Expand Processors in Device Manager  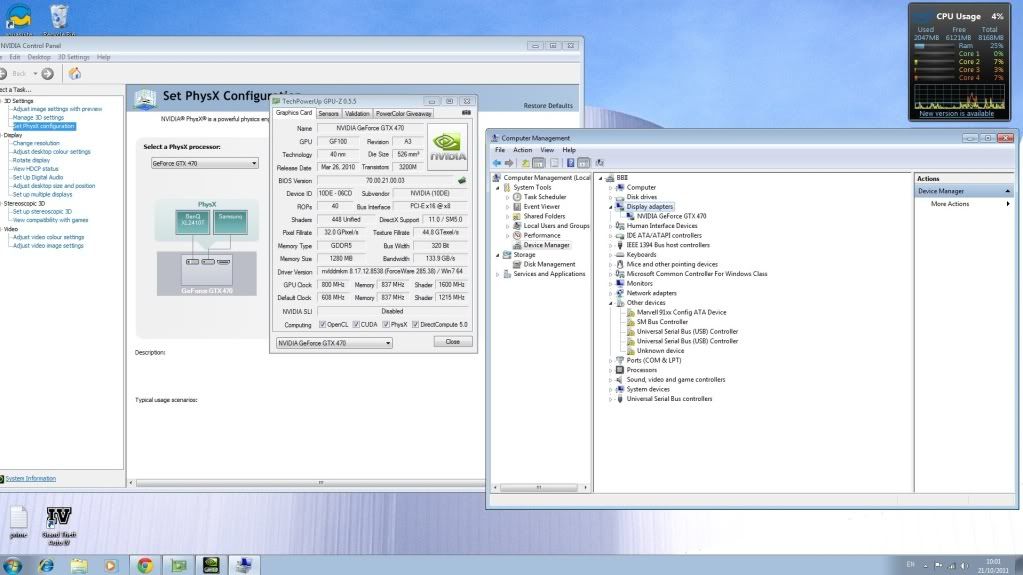pyautogui.click(x=611, y=370)
